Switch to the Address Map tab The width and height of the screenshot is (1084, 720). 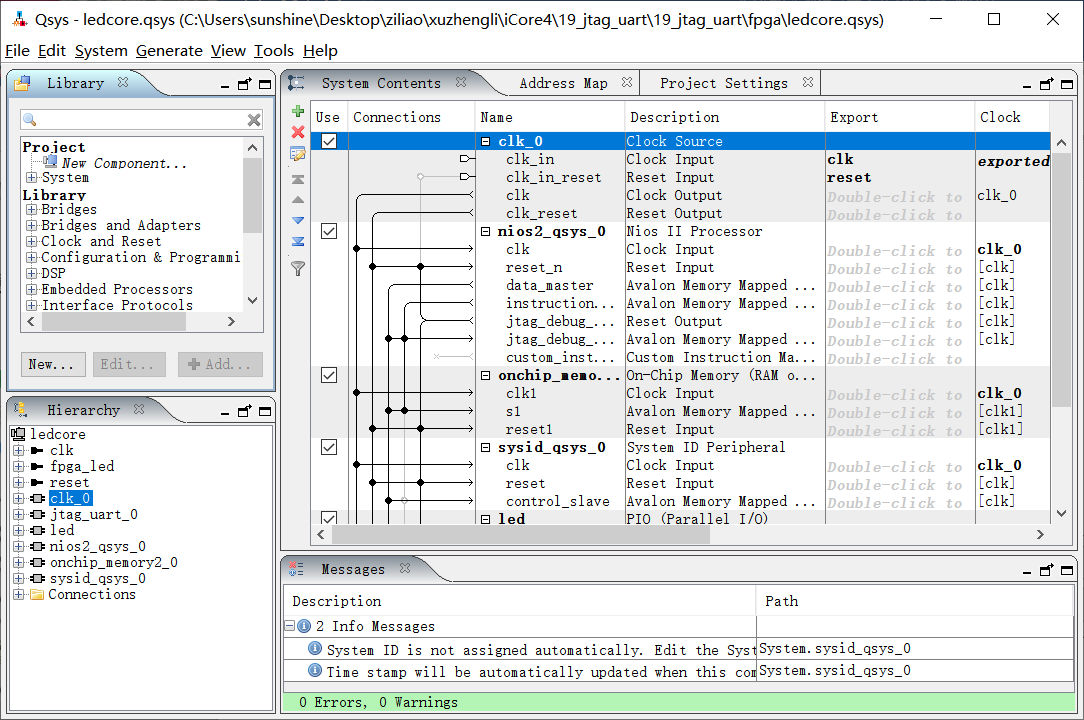563,83
